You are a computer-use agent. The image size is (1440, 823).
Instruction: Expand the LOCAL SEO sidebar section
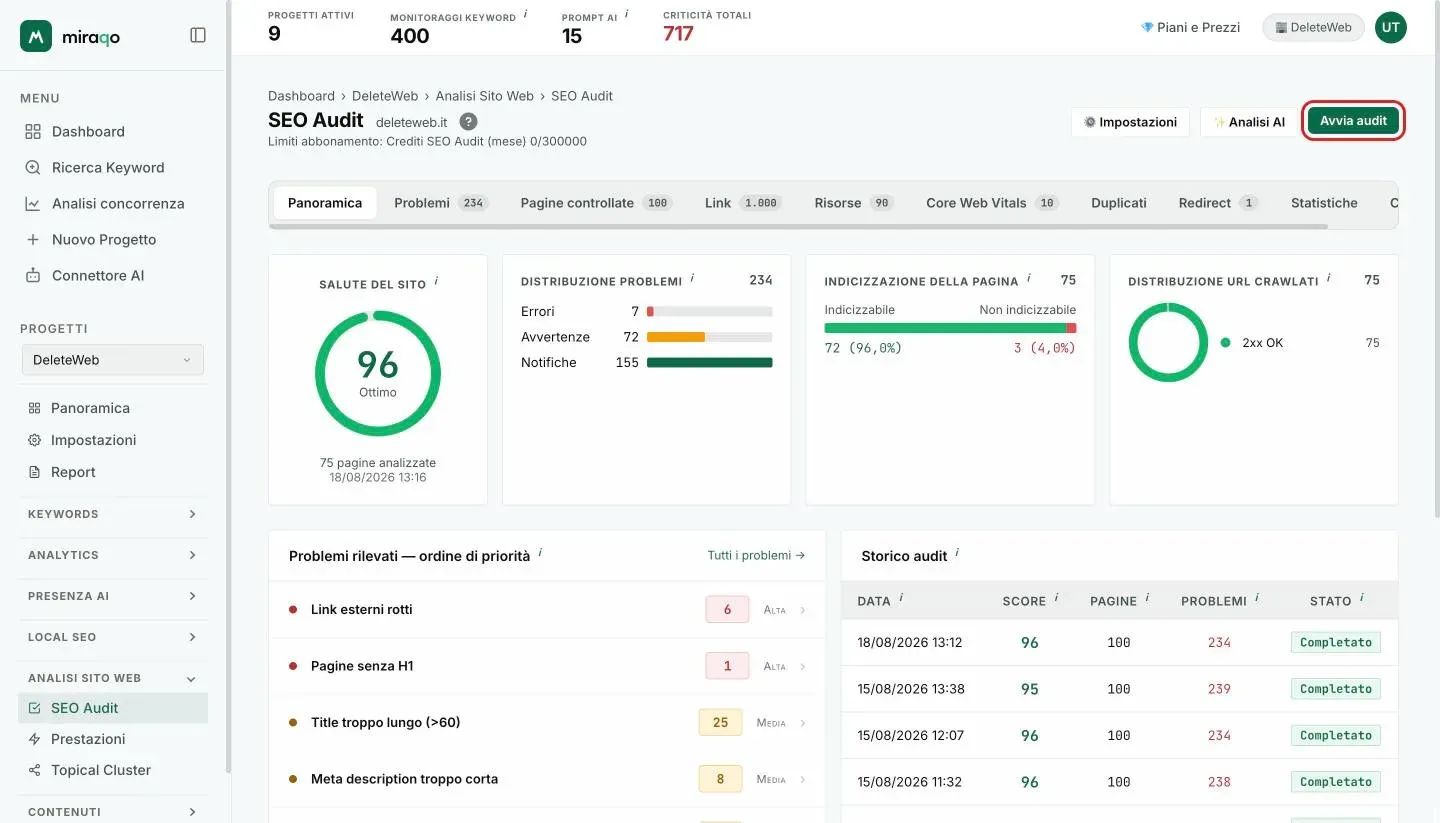pyautogui.click(x=112, y=637)
